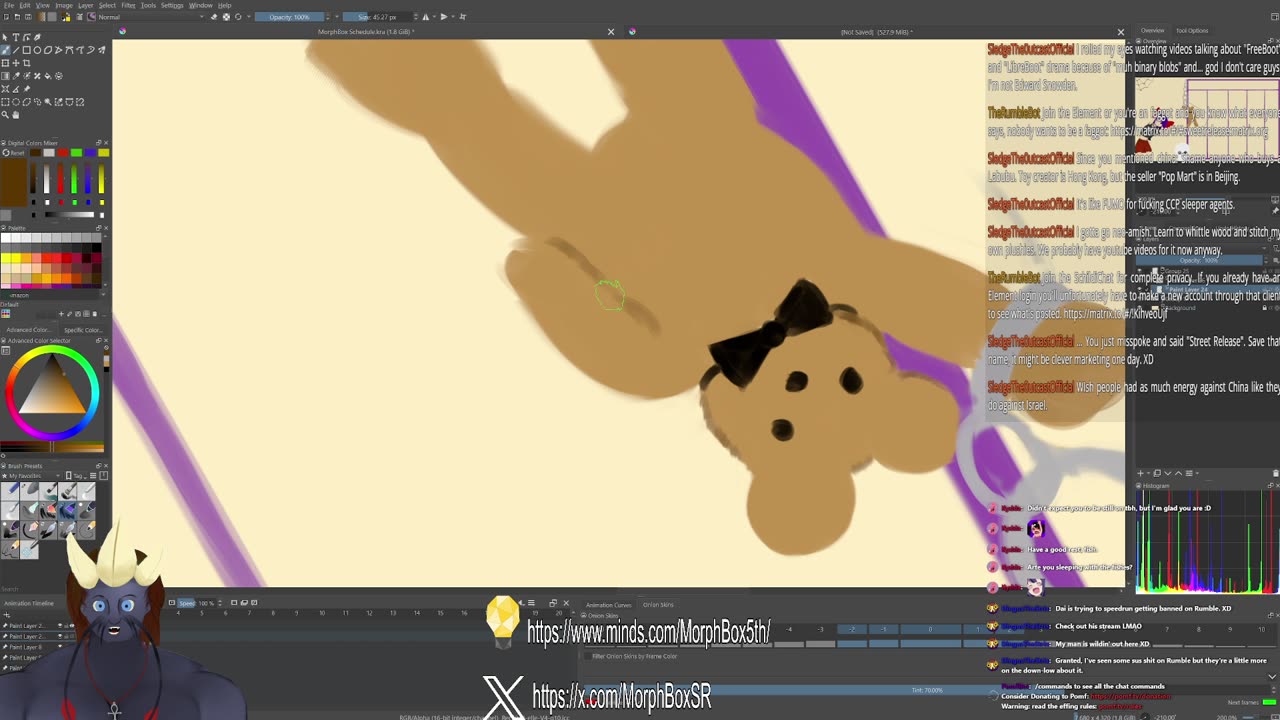
Task: Open the Settings menu
Action: click(172, 5)
